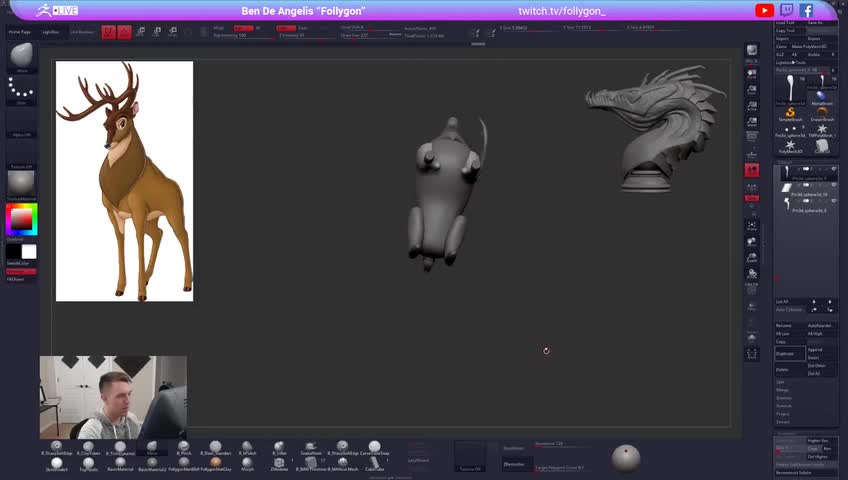This screenshot has height=480, width=848.
Task: Open the LightBox browser
Action: 50,32
